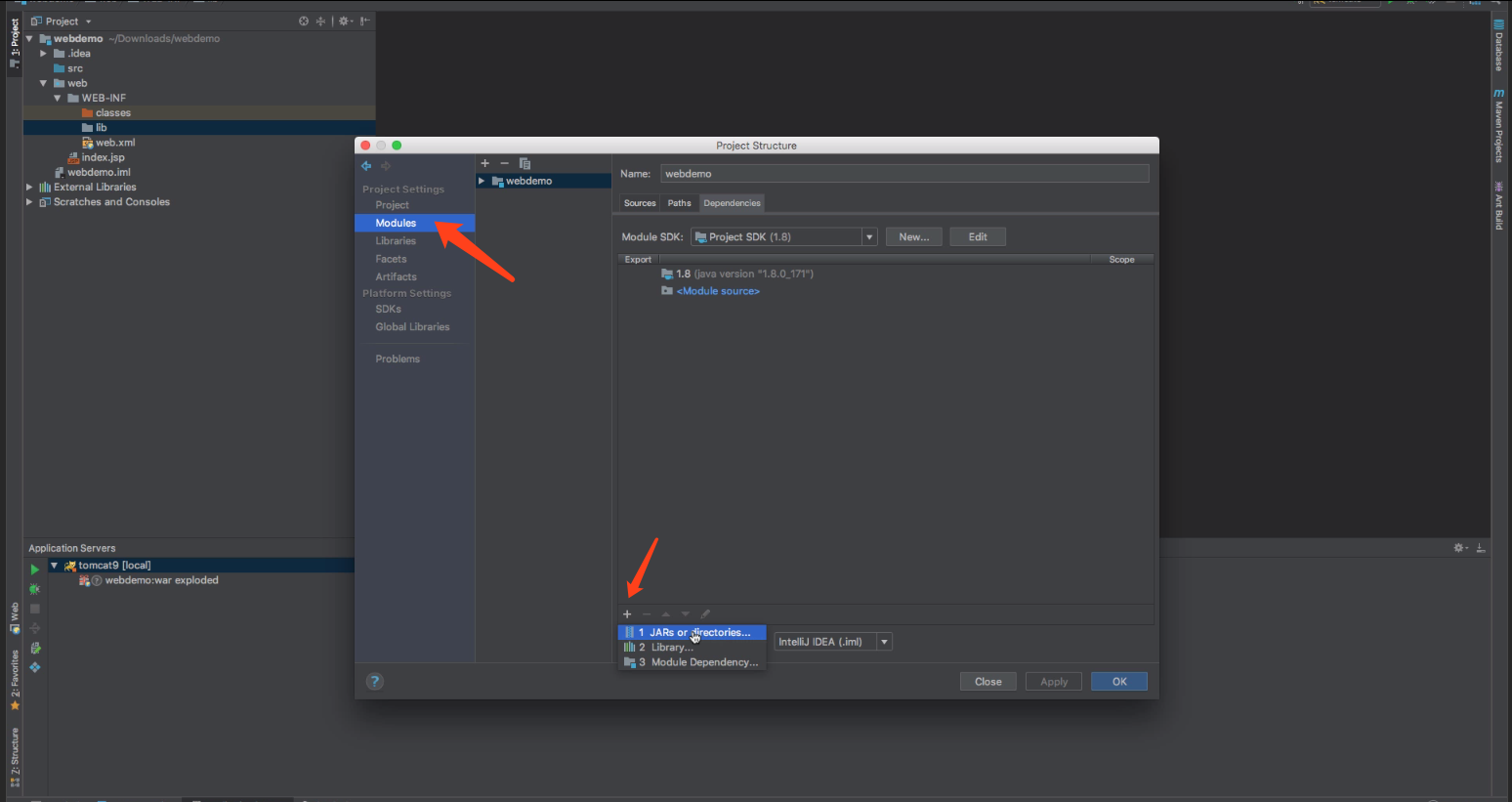The width and height of the screenshot is (1512, 802).
Task: Select 'Library...' in the popup menu
Action: [x=672, y=648]
